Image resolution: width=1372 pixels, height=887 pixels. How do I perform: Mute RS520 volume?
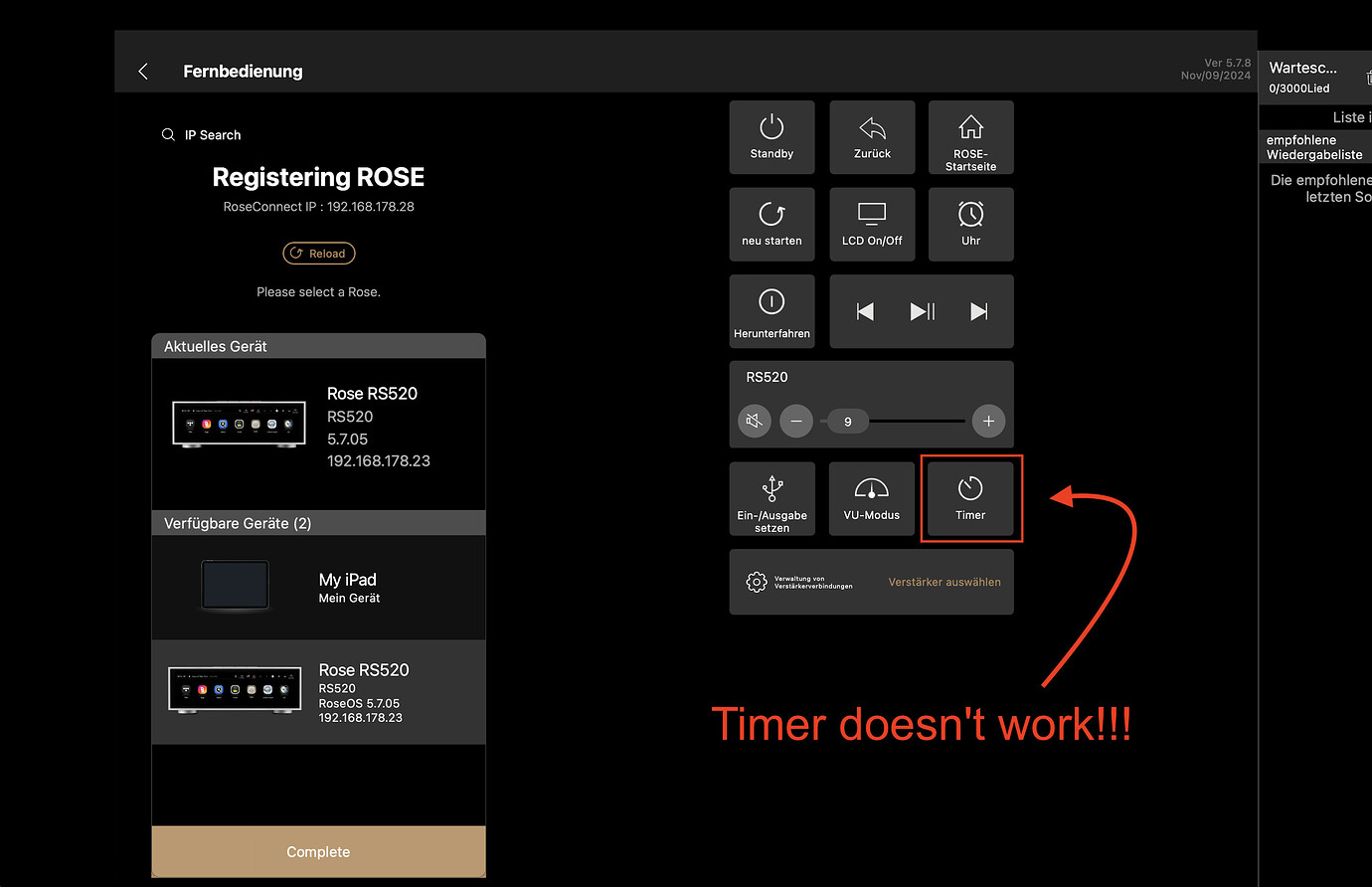755,422
